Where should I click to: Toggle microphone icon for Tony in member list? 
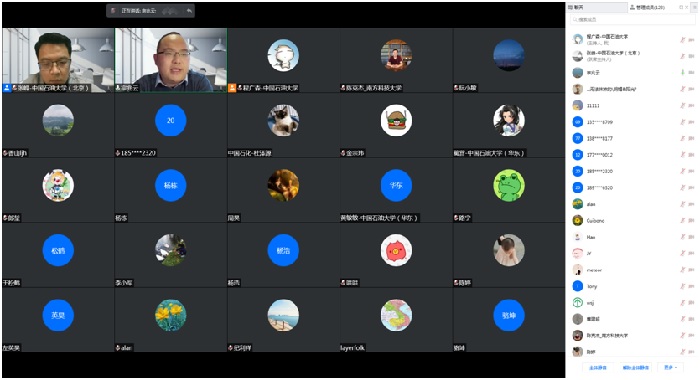[682, 286]
